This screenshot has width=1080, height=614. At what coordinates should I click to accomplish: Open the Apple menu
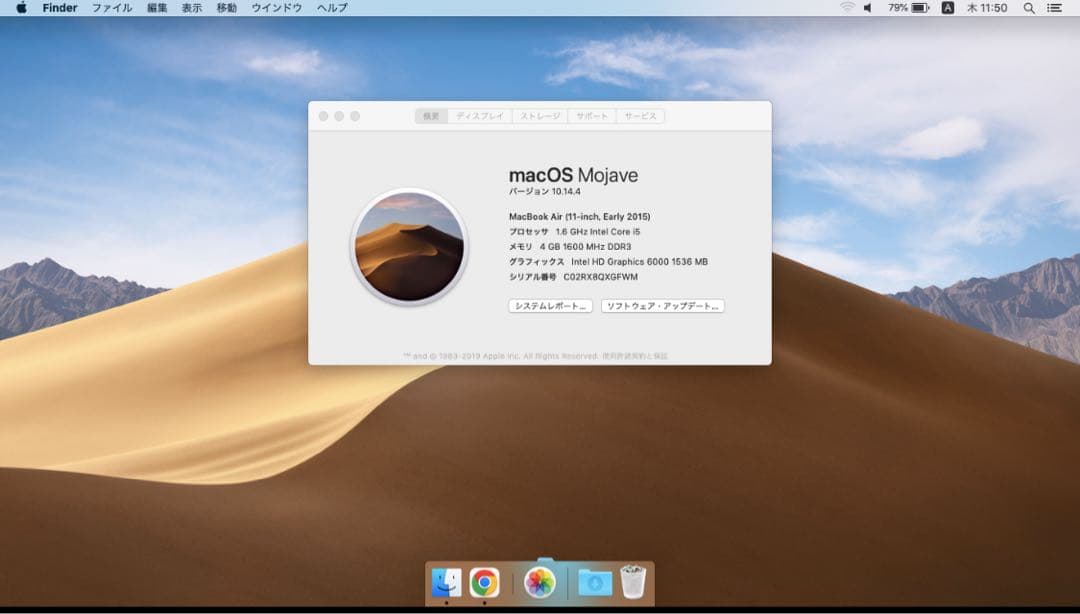click(21, 8)
